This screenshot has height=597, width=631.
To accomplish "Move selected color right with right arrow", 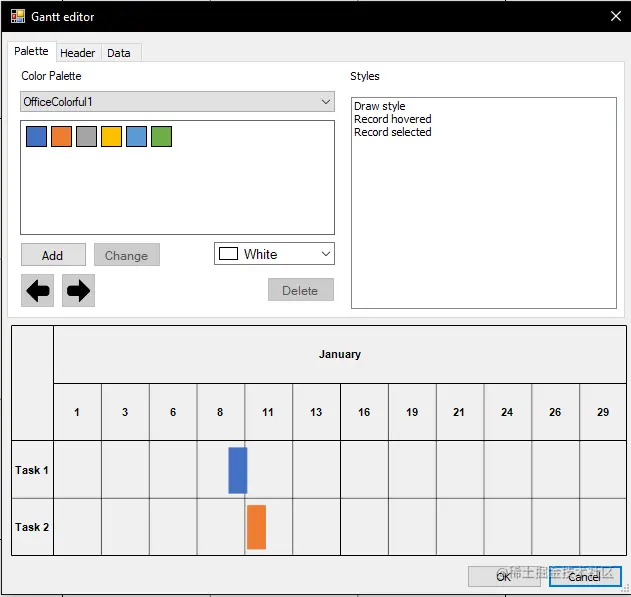I will [x=78, y=290].
